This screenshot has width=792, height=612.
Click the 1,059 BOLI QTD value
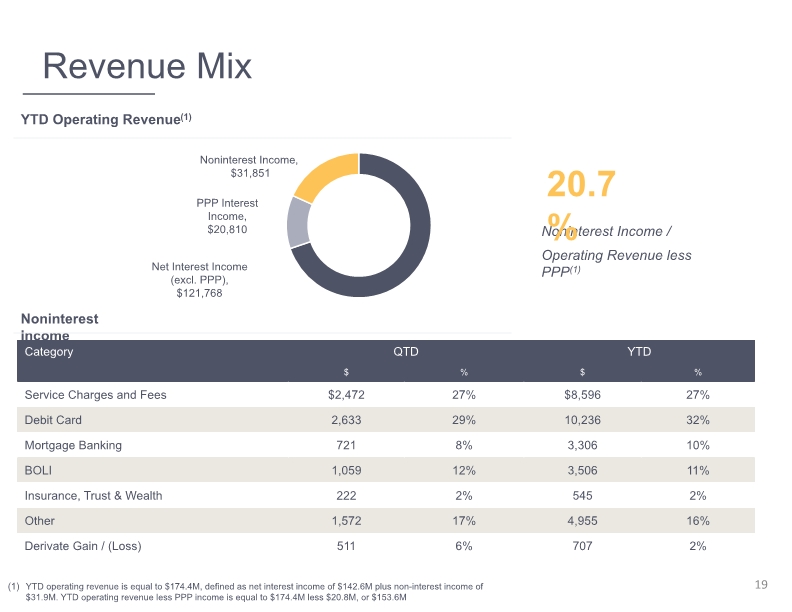click(346, 471)
